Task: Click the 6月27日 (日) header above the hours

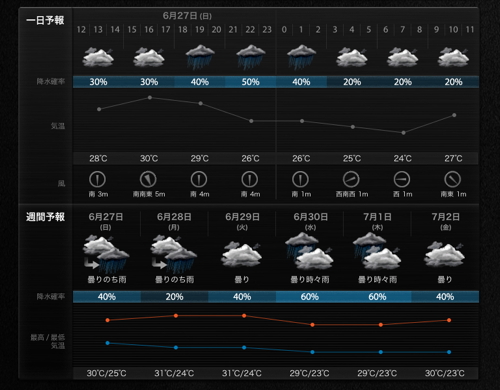Action: pyautogui.click(x=187, y=16)
